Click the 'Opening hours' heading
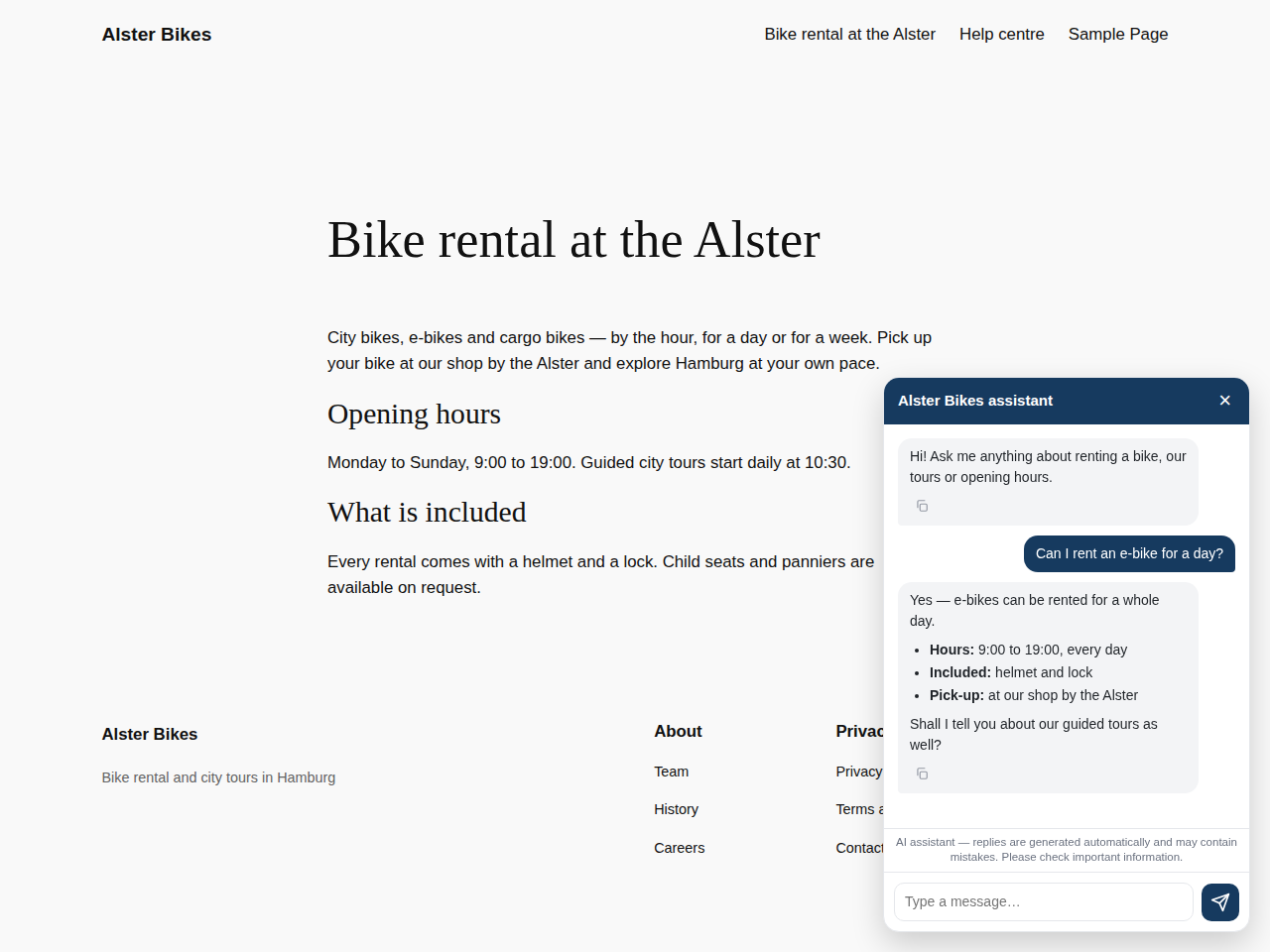This screenshot has width=1270, height=952. (x=415, y=414)
